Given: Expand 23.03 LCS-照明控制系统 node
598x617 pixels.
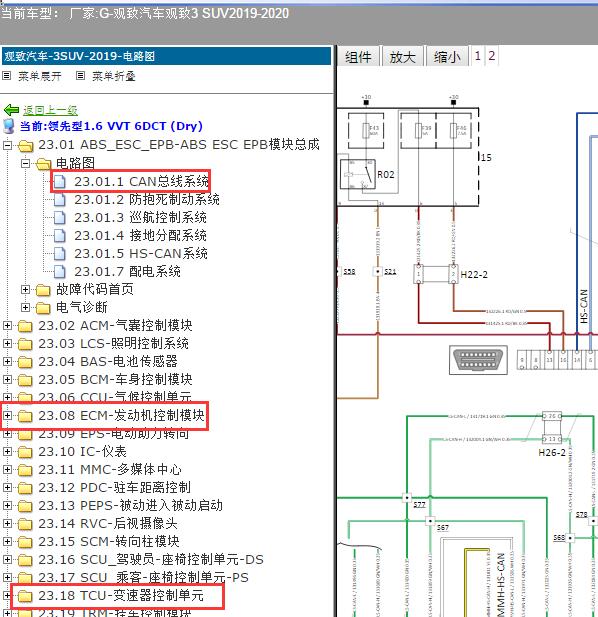Looking at the screenshot, I should pyautogui.click(x=7, y=344).
